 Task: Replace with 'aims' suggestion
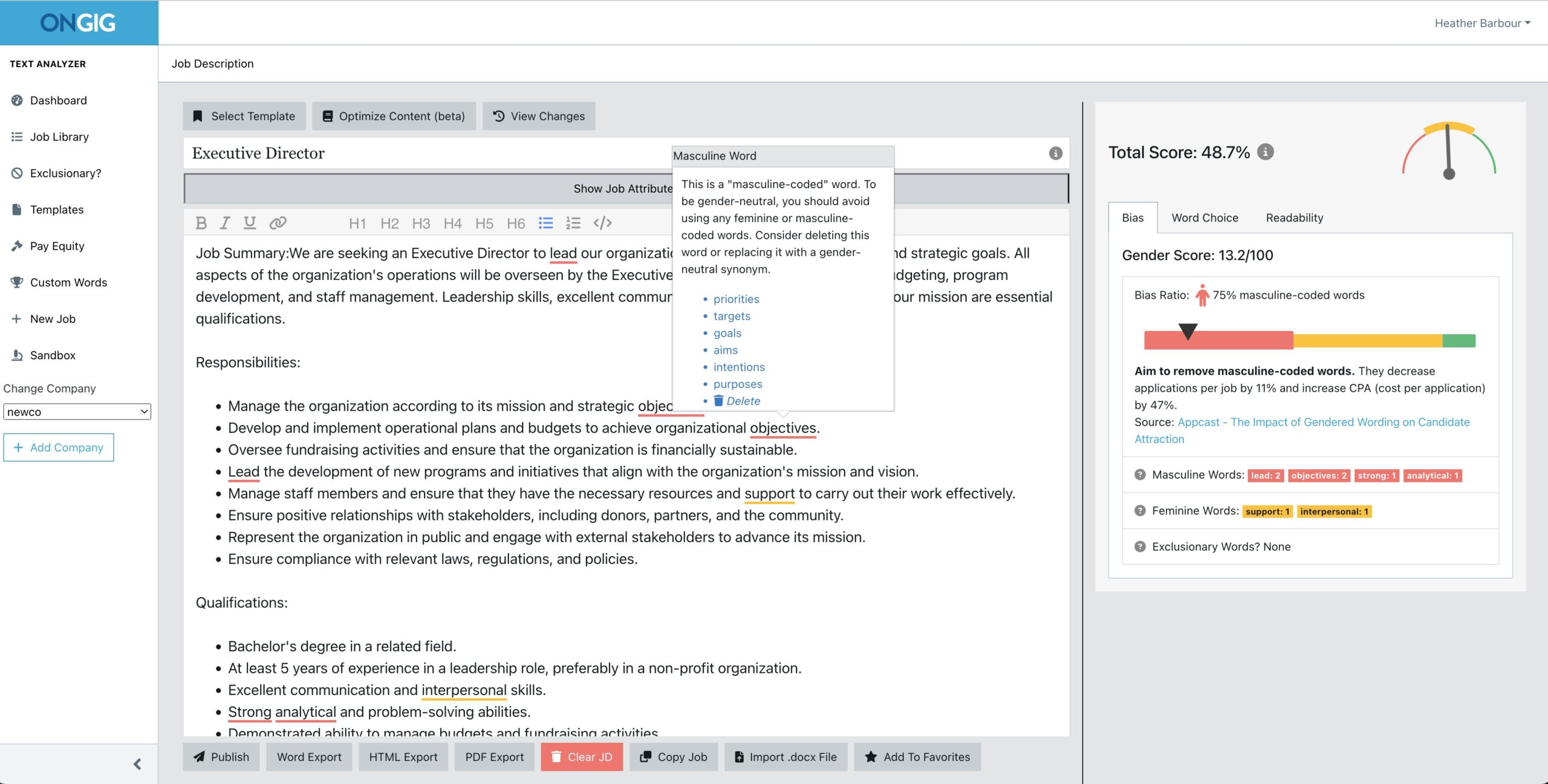point(725,350)
